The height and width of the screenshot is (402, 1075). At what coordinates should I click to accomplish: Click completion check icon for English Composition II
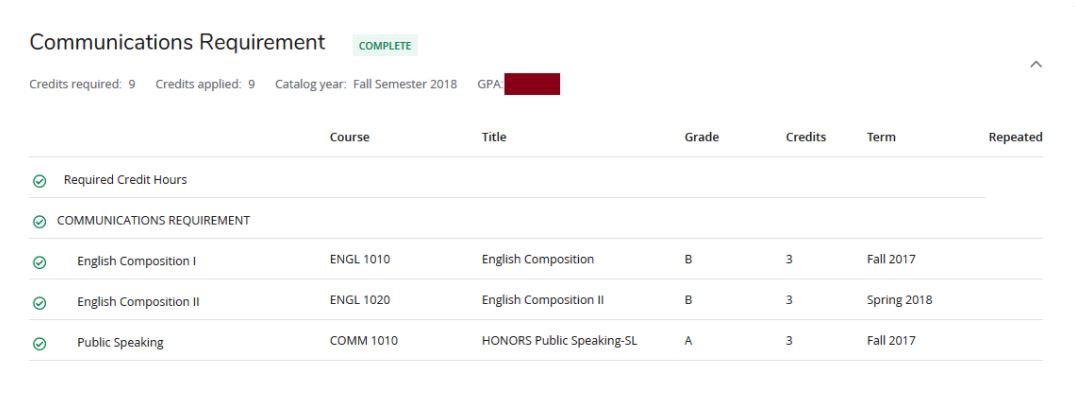(x=39, y=302)
